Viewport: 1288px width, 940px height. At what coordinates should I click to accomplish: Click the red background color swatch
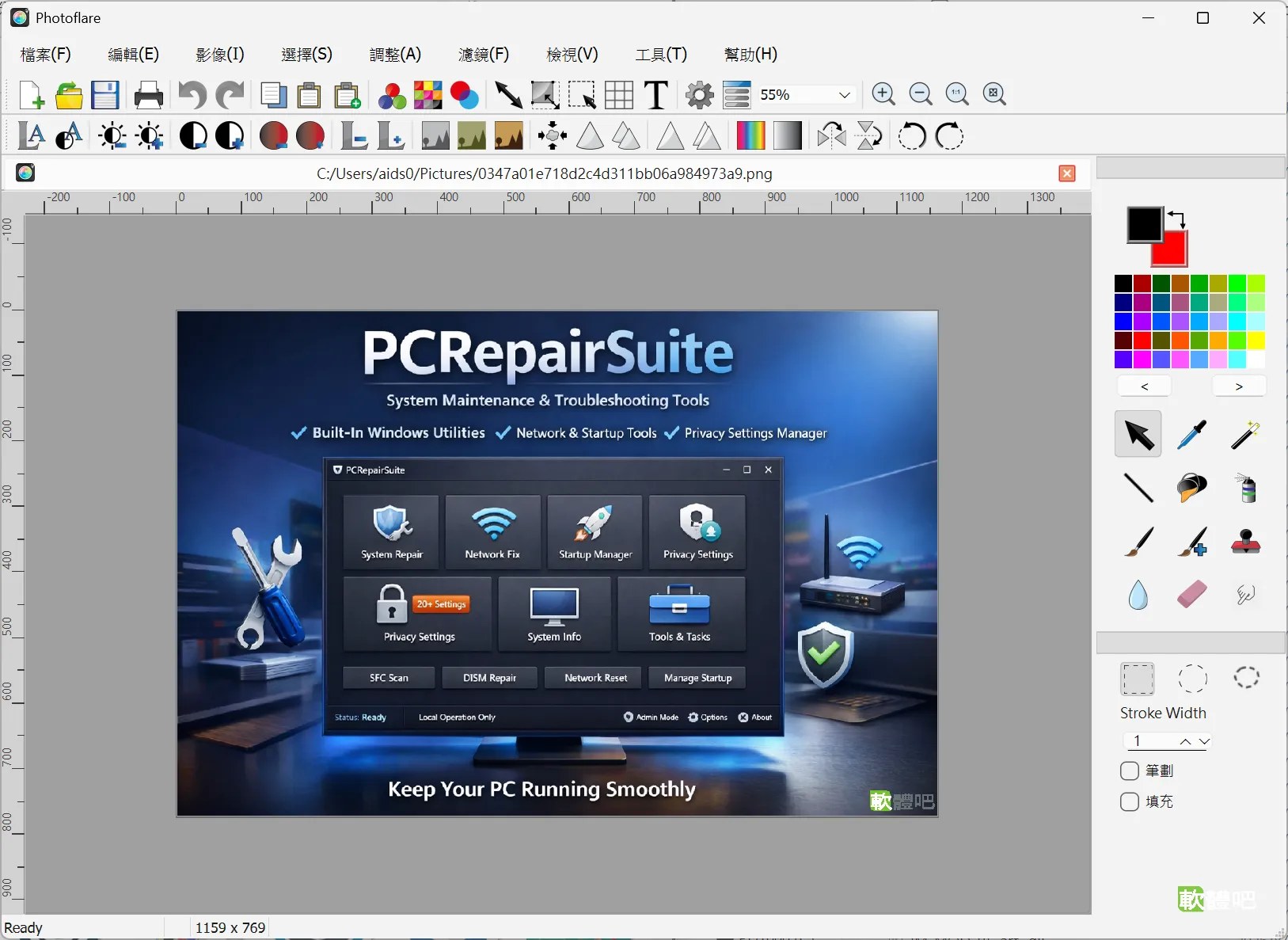[x=1173, y=252]
